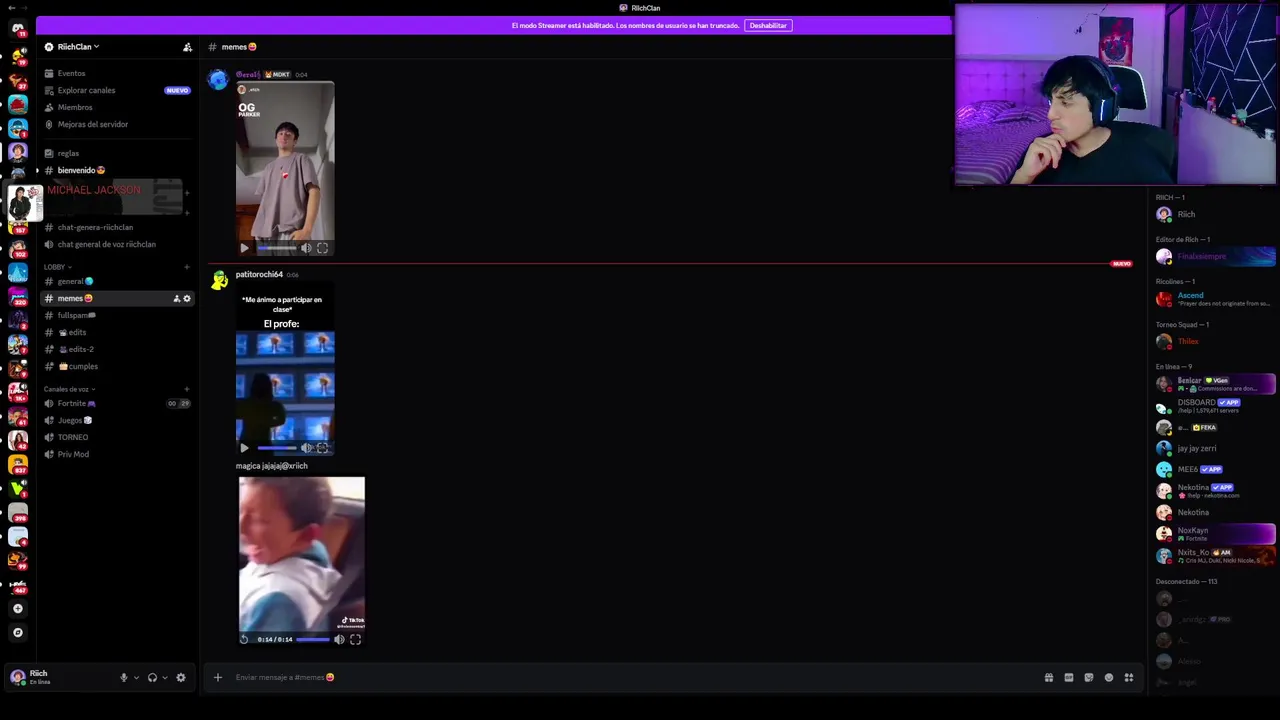The height and width of the screenshot is (720, 1280).
Task: Open chat-genera-riichclan text channel
Action: pos(95,227)
